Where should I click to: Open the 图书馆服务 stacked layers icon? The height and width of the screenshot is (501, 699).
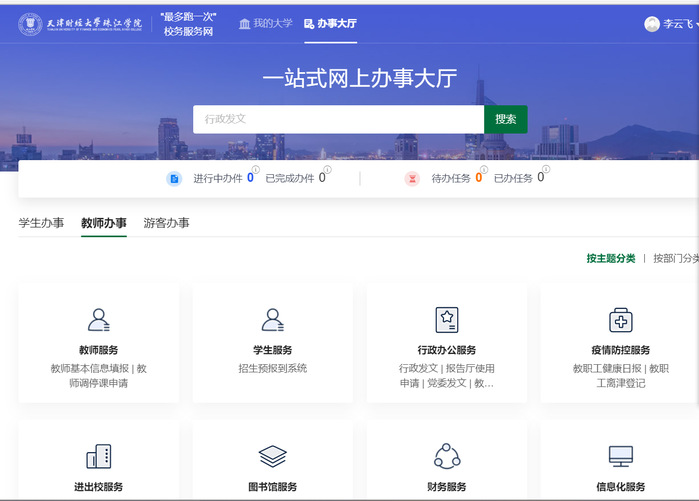coord(272,457)
